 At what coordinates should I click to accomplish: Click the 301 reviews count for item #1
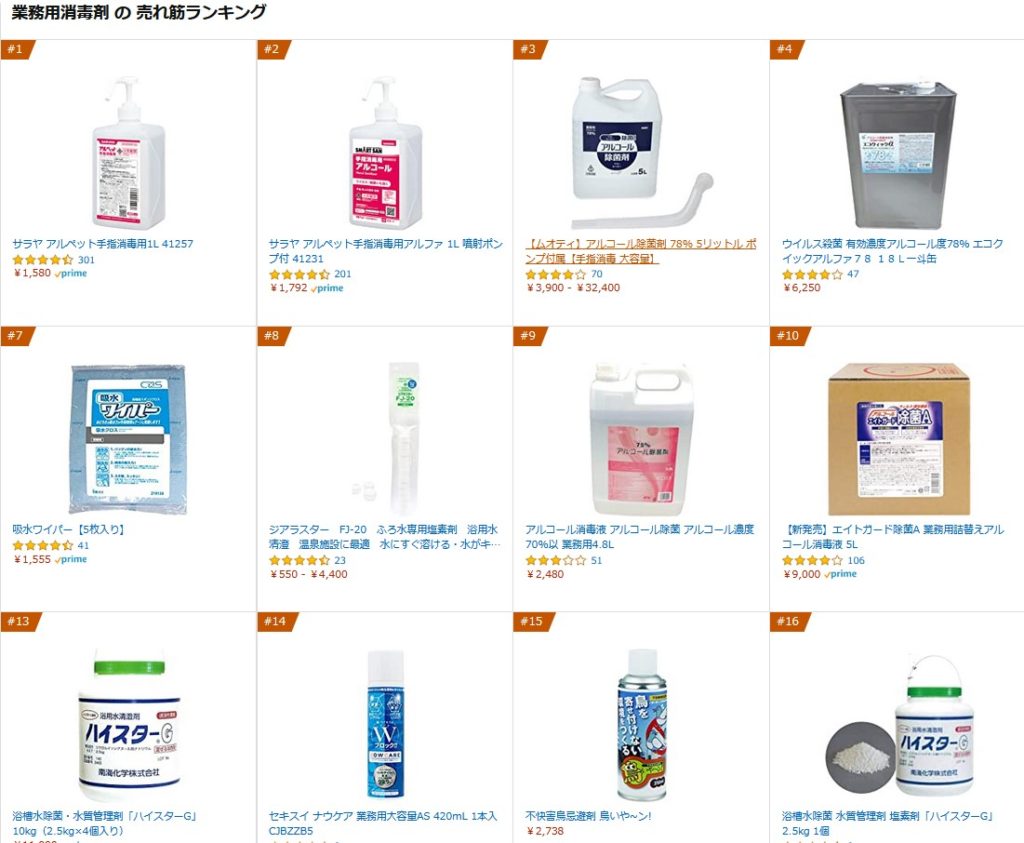click(x=86, y=260)
